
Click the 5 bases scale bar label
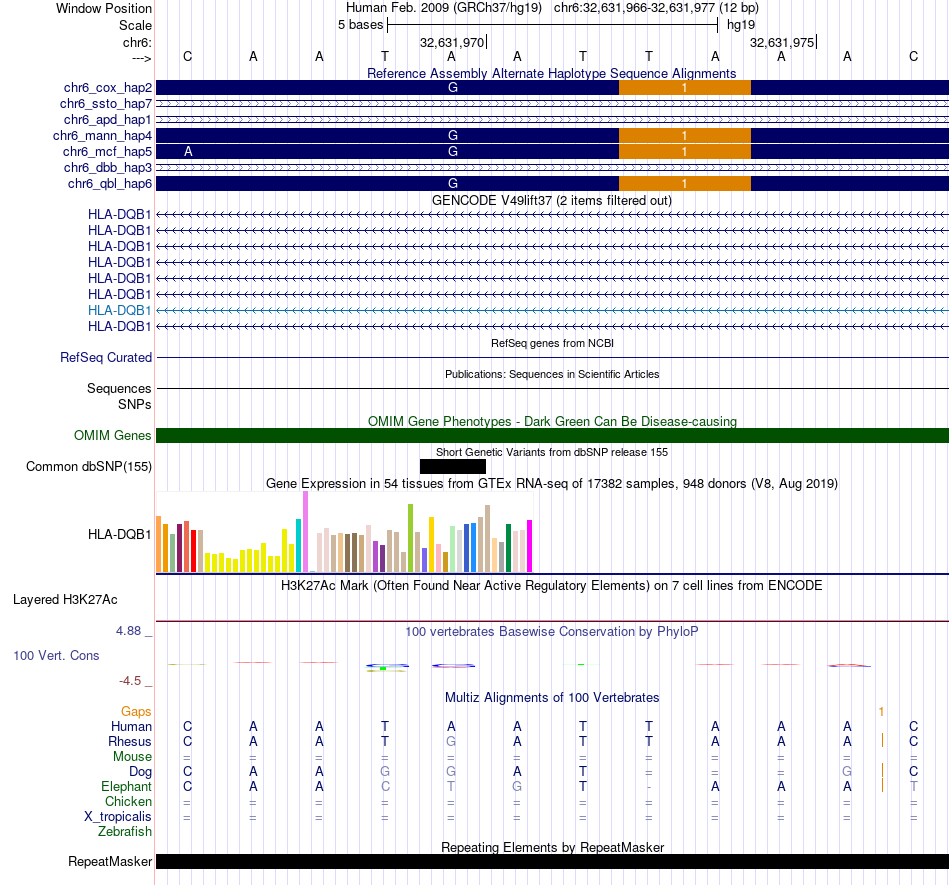[x=360, y=25]
